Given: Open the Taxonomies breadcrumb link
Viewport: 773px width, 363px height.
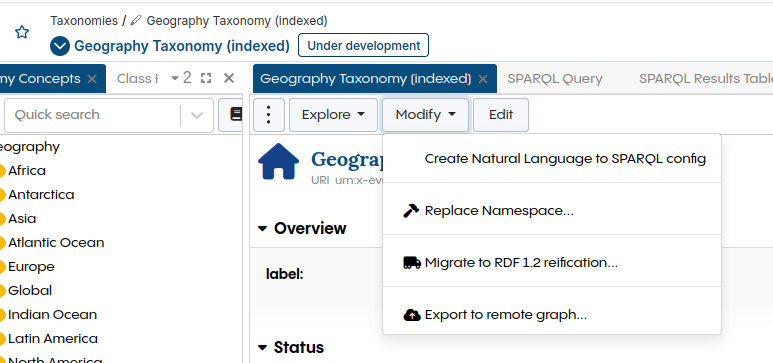Looking at the screenshot, I should coord(84,21).
